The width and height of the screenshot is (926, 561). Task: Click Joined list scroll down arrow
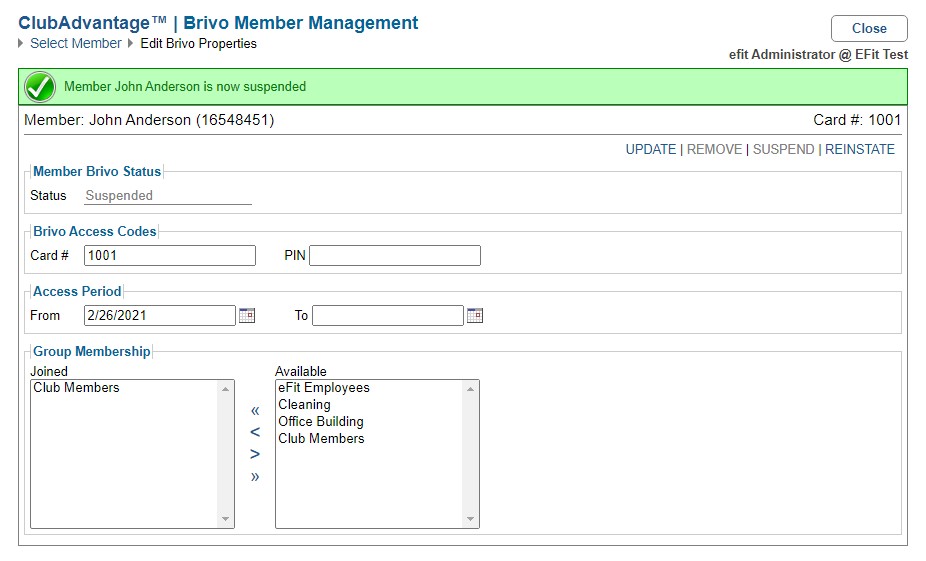point(226,519)
